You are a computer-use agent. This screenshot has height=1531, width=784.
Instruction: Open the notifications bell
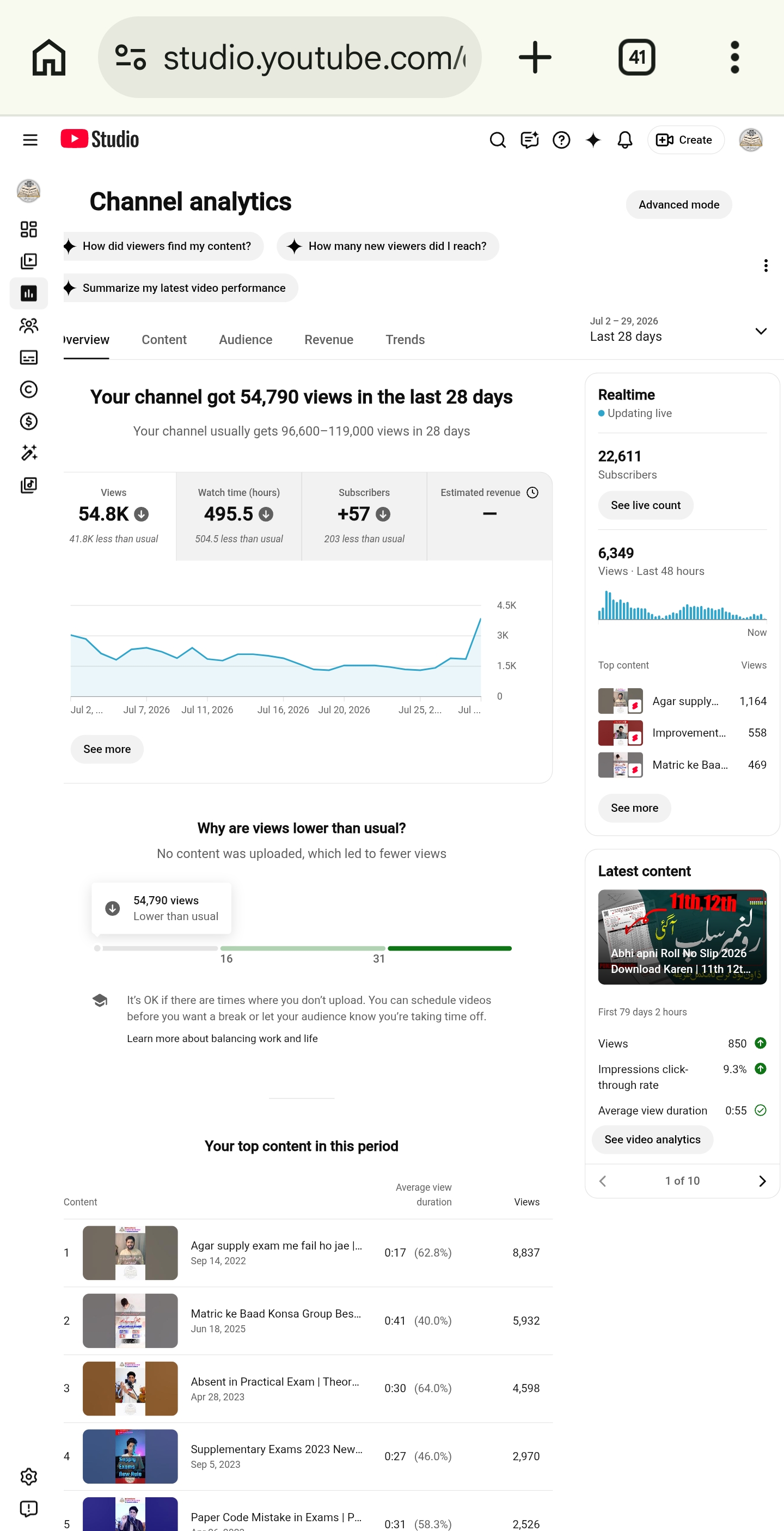click(x=624, y=140)
